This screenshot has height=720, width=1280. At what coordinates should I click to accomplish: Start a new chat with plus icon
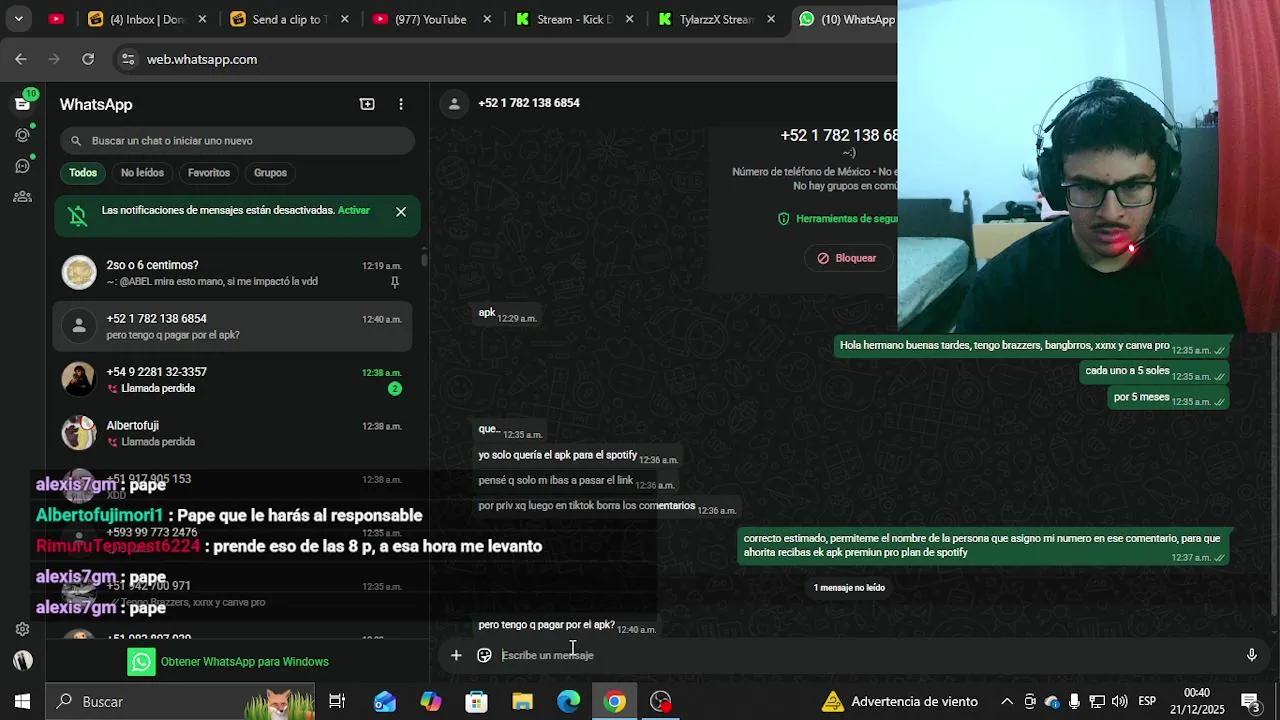coord(367,104)
